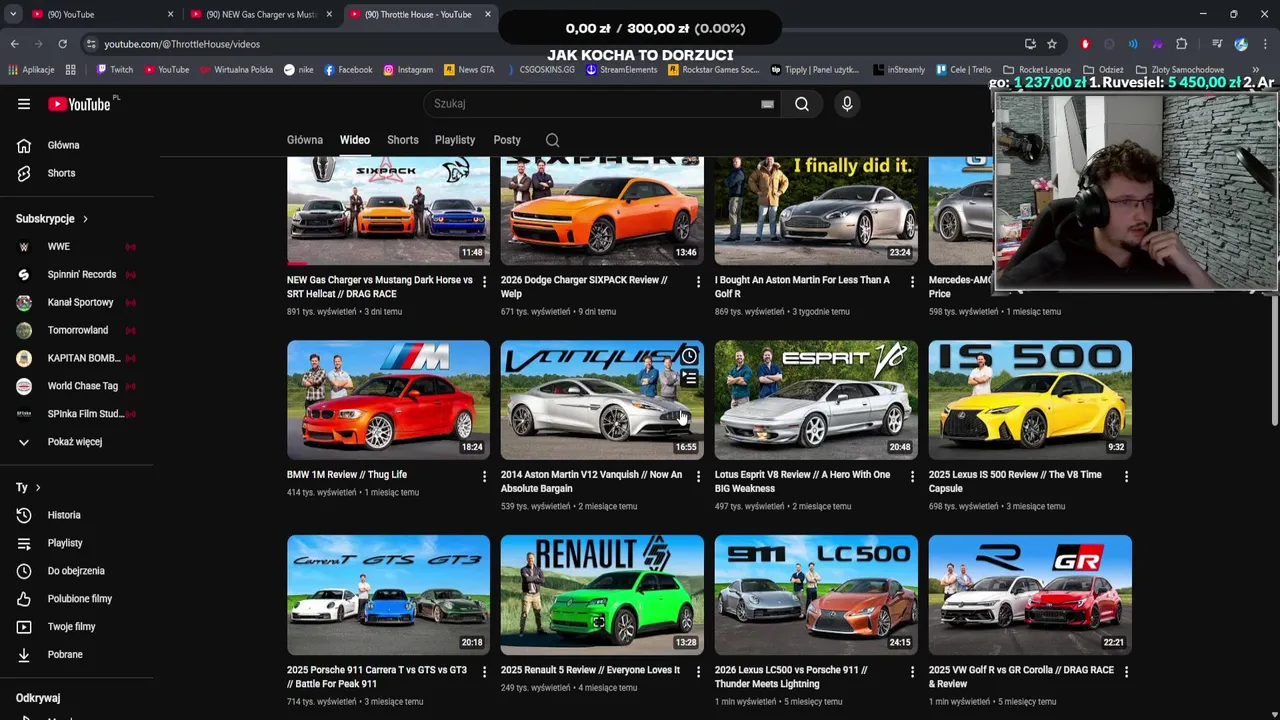Show more bookmarks with chevron
This screenshot has height=720, width=1280.
tap(1256, 70)
